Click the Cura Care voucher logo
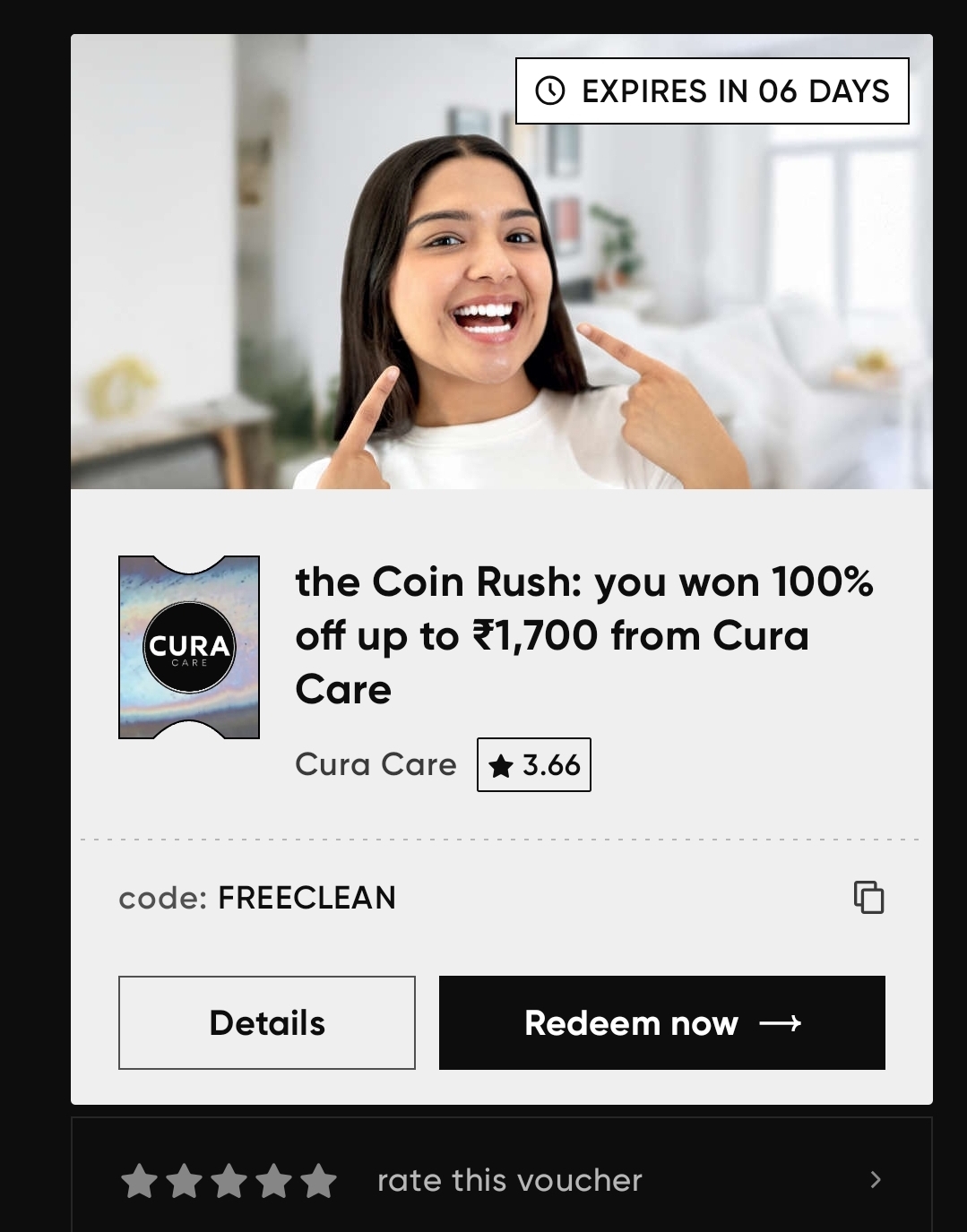This screenshot has height=1232, width=967. pyautogui.click(x=189, y=647)
